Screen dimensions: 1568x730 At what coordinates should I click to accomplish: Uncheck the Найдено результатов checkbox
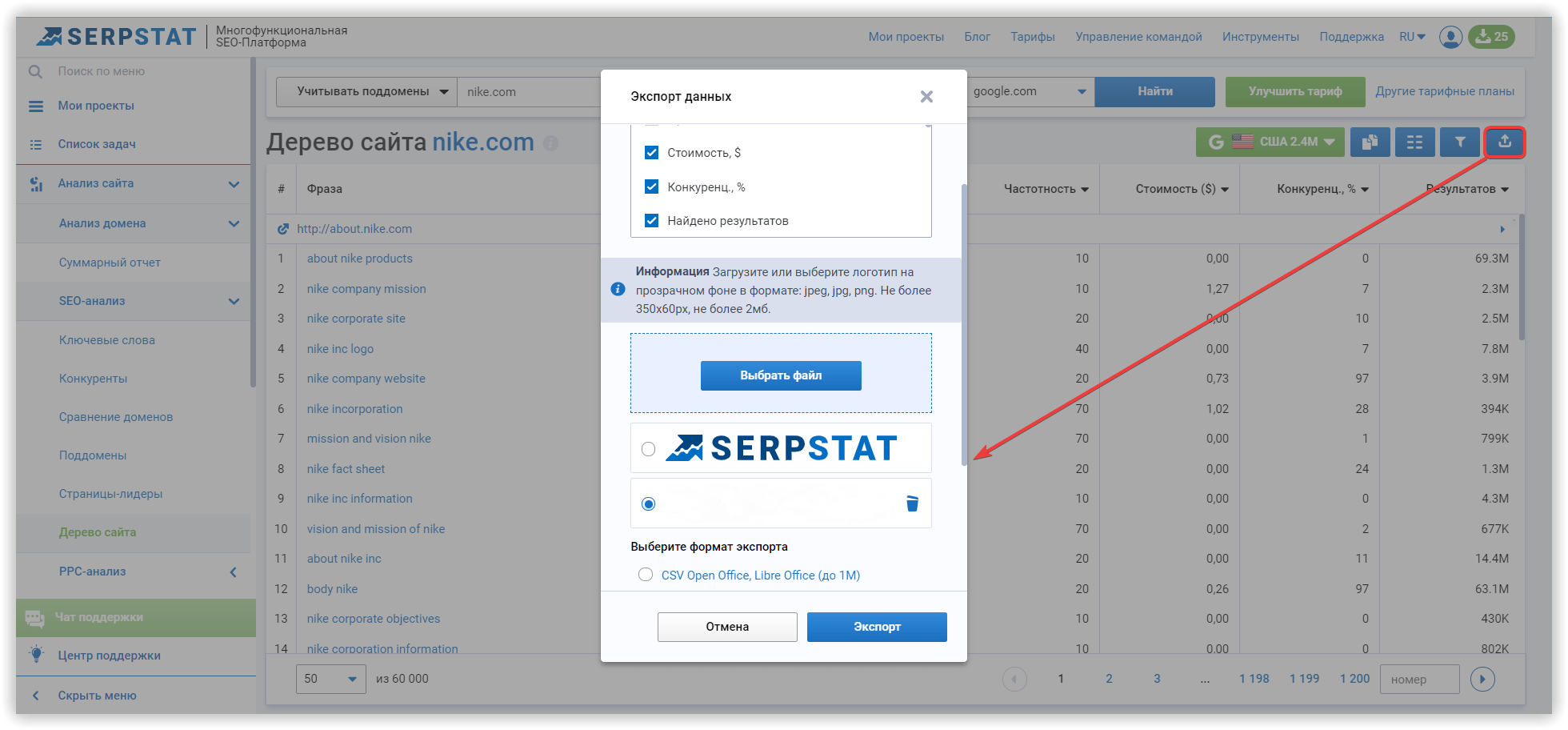[x=651, y=220]
